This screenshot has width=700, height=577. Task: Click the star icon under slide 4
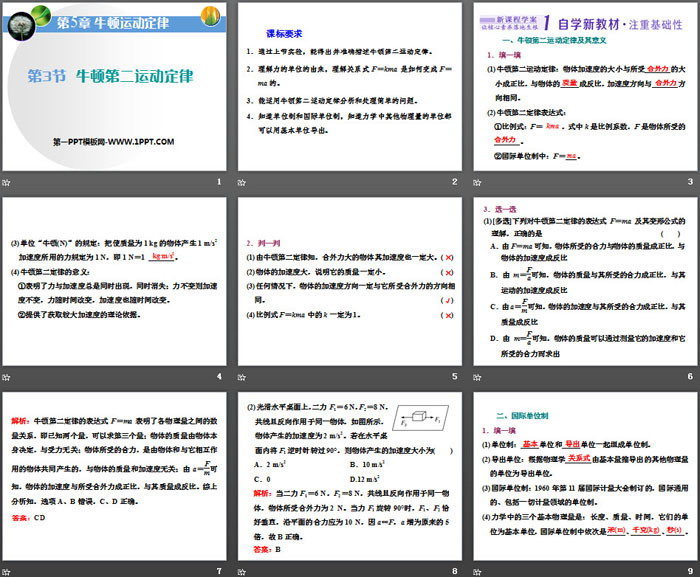click(x=9, y=376)
